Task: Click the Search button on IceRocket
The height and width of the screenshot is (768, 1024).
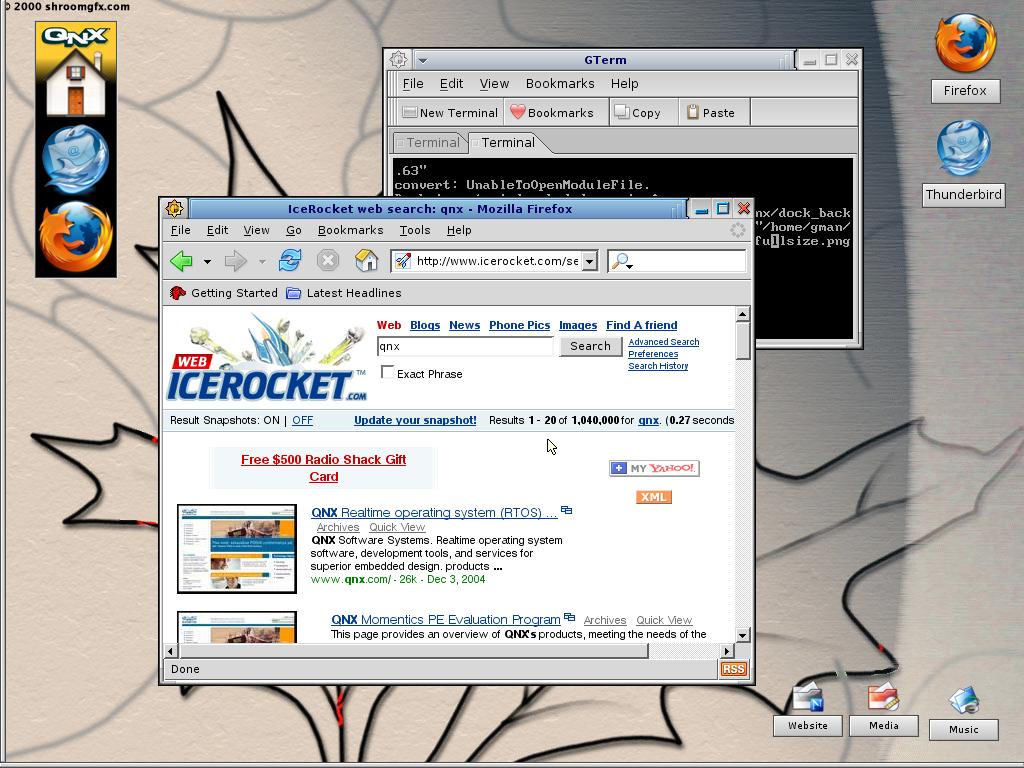Action: [x=590, y=346]
